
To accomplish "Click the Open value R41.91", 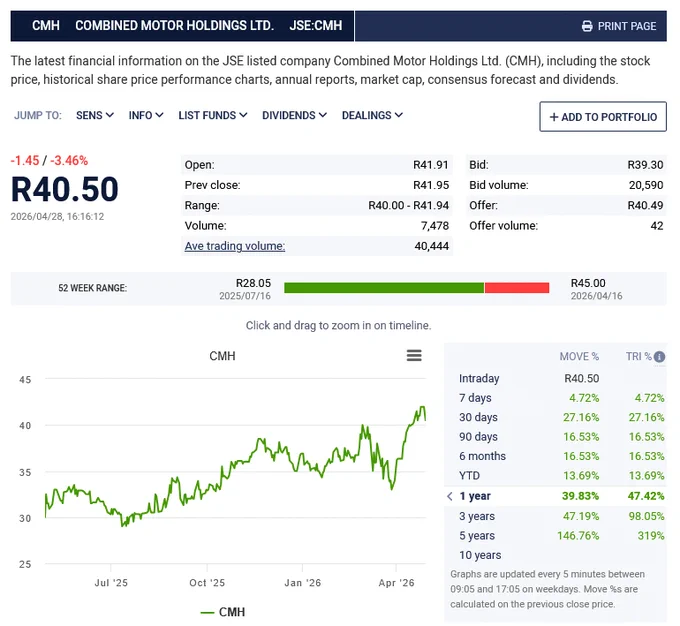I will 431,165.
